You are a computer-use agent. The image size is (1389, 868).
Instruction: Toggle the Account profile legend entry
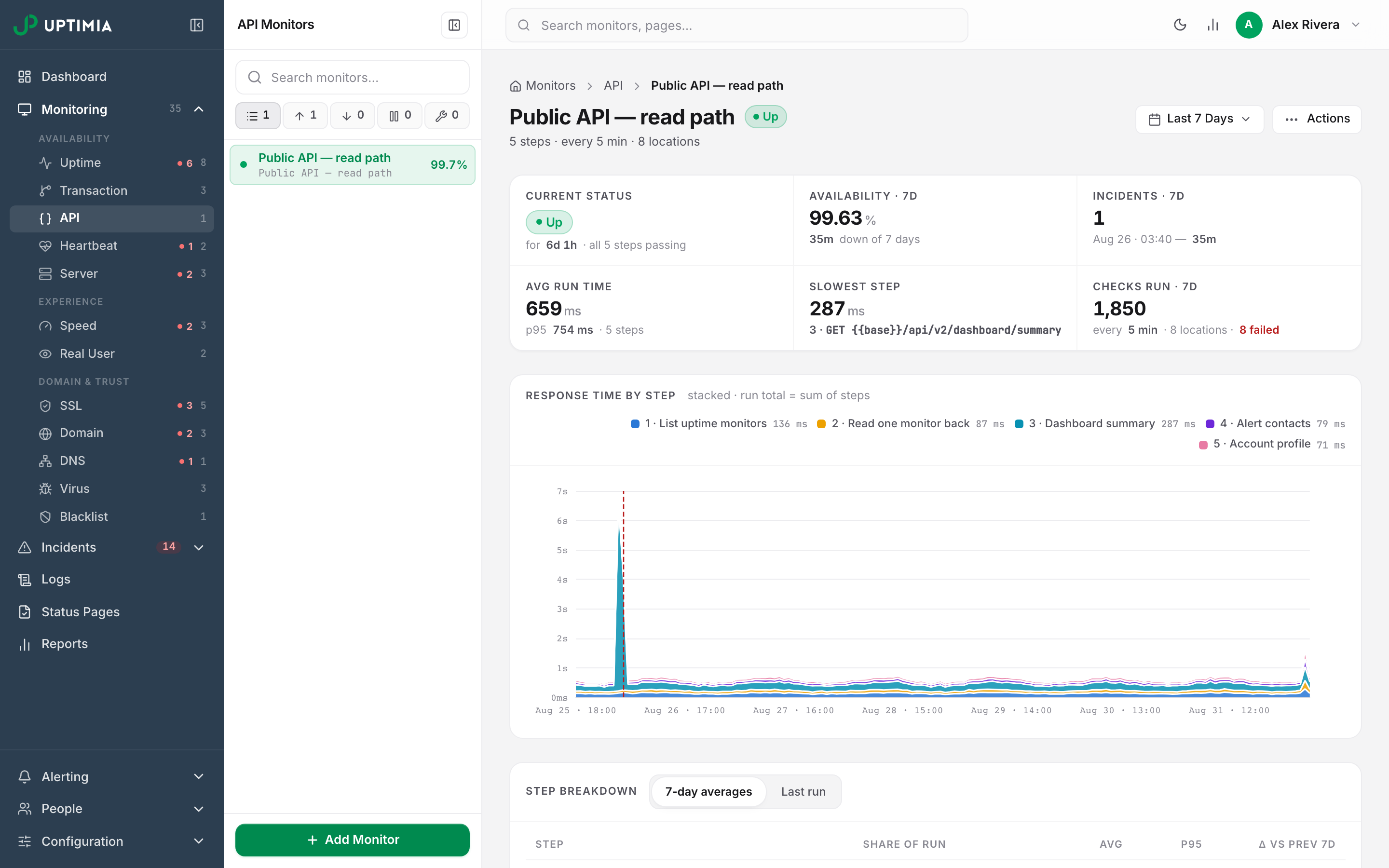1272,444
